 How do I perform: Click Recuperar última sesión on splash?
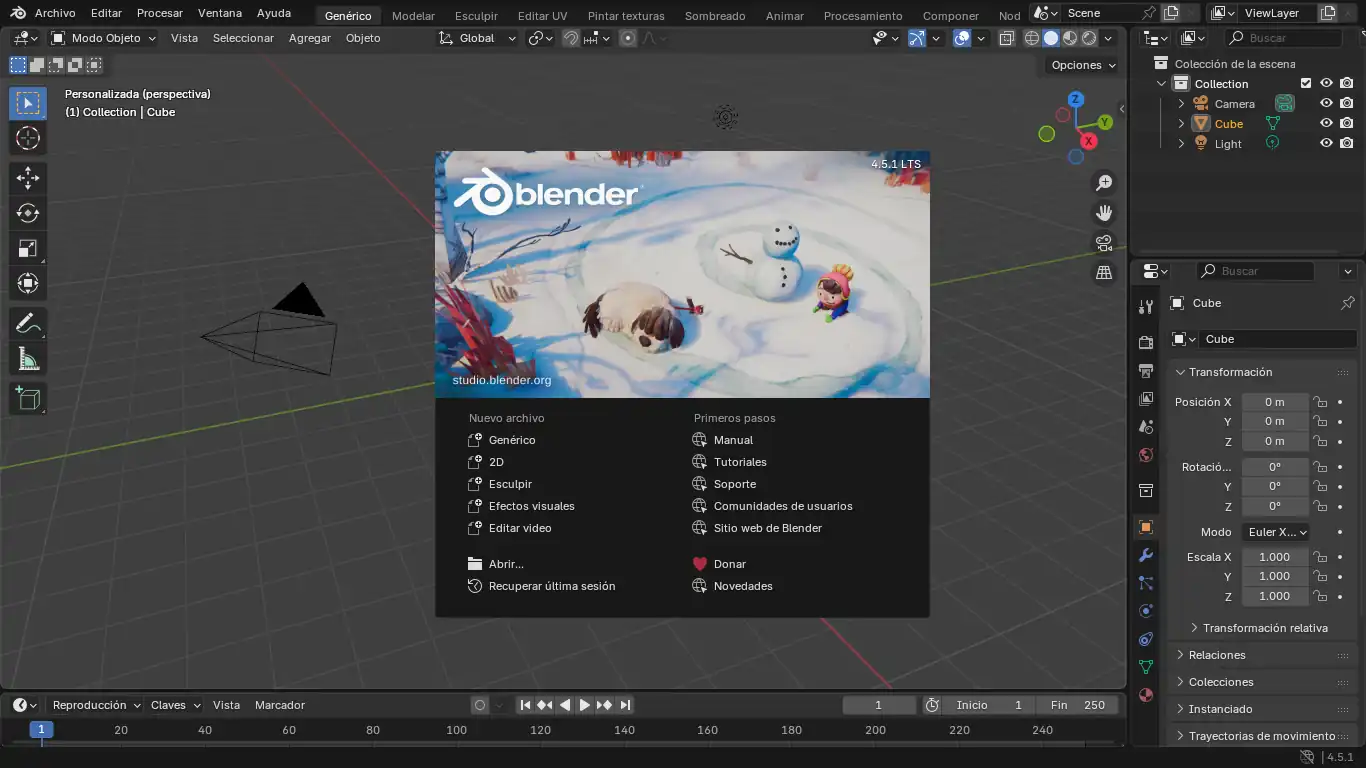[x=551, y=586]
